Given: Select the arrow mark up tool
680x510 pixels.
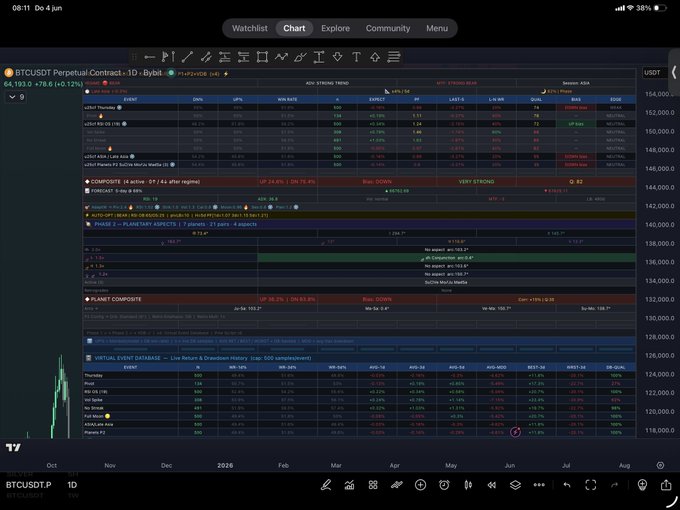Looking at the screenshot, I should [x=375, y=57].
